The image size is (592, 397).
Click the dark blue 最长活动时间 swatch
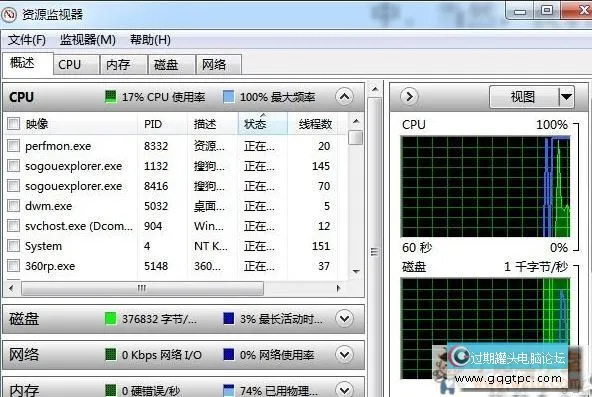pyautogui.click(x=228, y=319)
